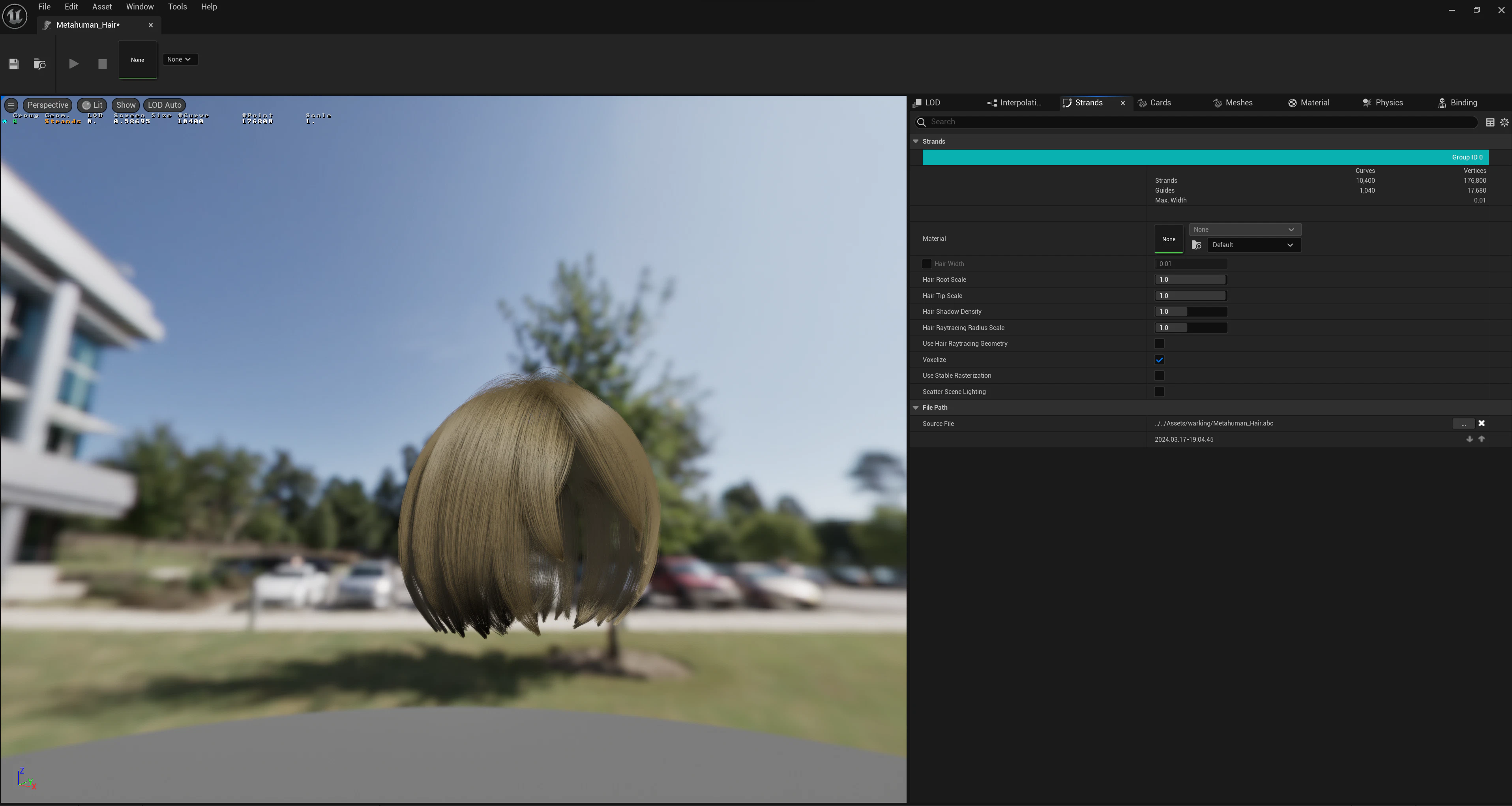Open the viewport hamburger options menu
The image size is (1512, 806).
click(x=11, y=105)
